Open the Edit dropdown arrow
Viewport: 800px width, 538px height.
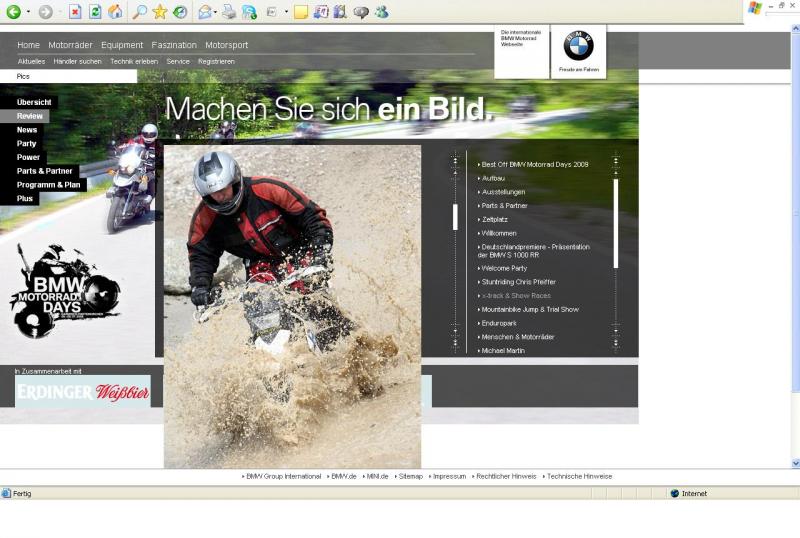pos(286,12)
